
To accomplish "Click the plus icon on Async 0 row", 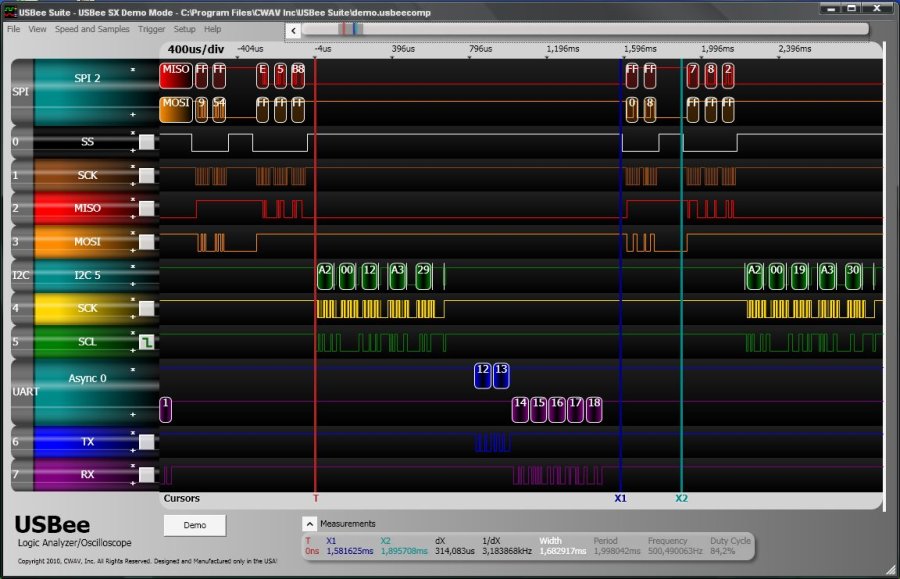I will click(133, 414).
